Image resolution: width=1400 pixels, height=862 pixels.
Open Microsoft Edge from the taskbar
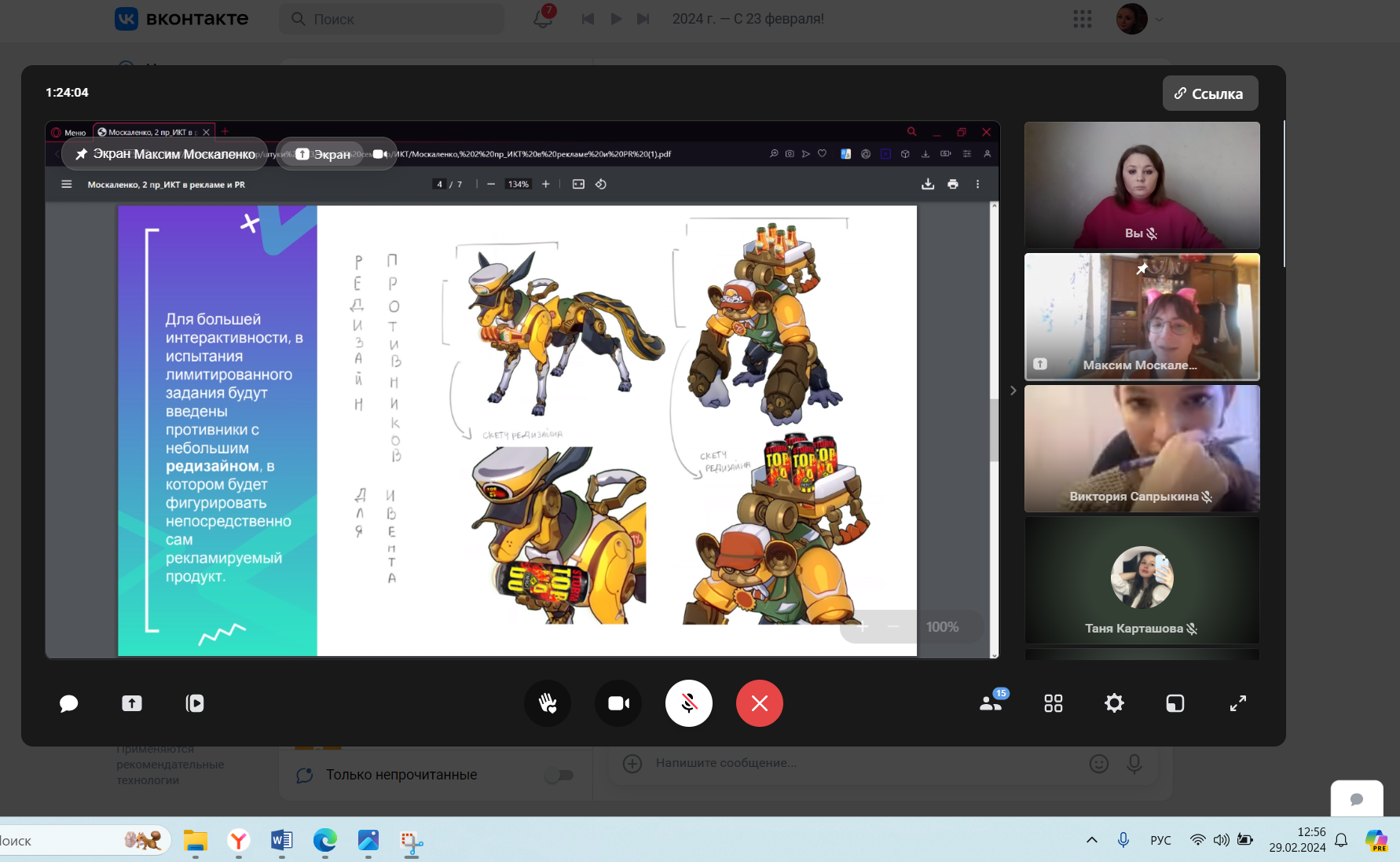click(324, 841)
